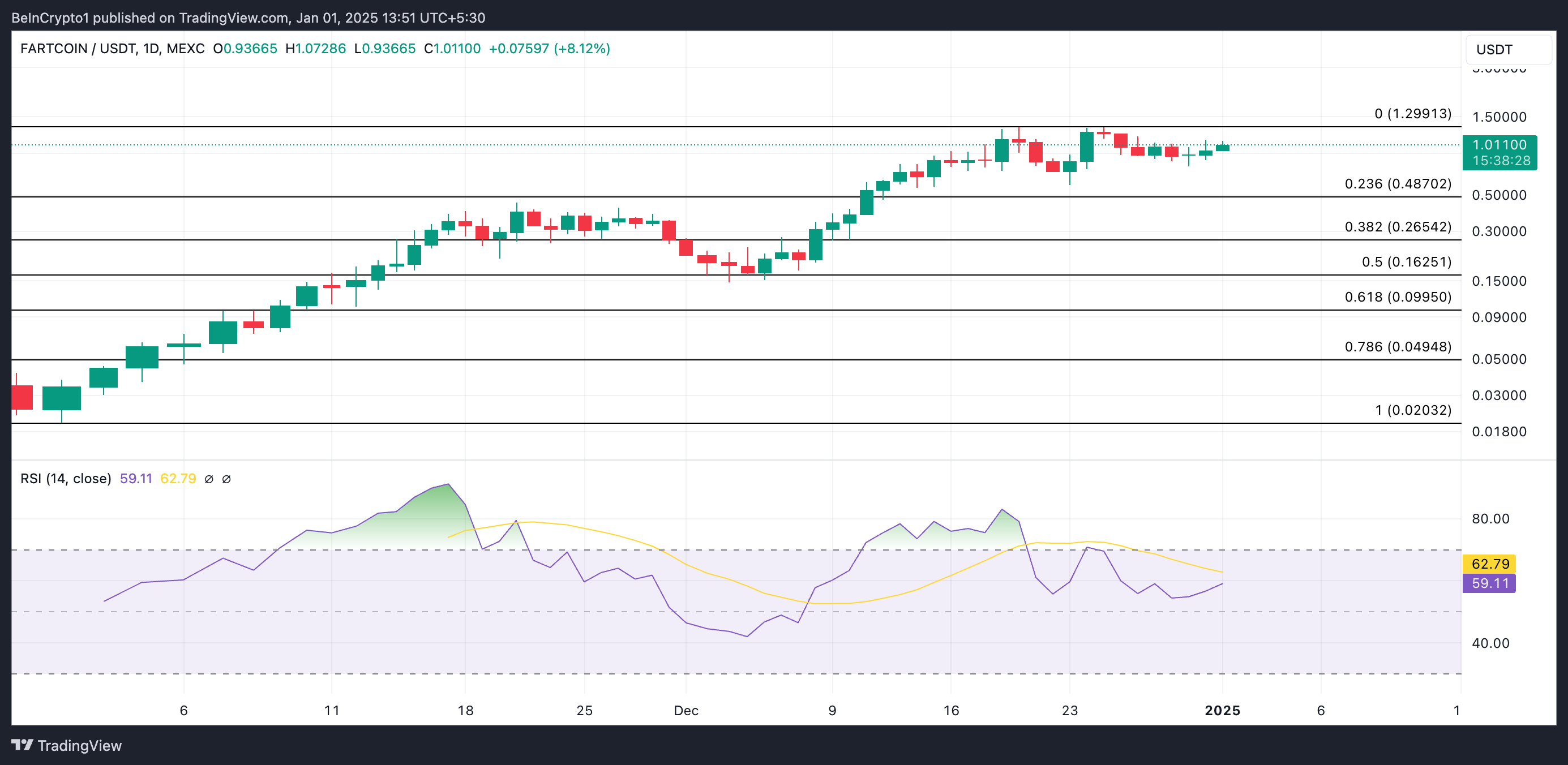The height and width of the screenshot is (765, 1568).
Task: Select the 0.618 (0.09950) Fibonacci level label
Action: [x=1398, y=297]
